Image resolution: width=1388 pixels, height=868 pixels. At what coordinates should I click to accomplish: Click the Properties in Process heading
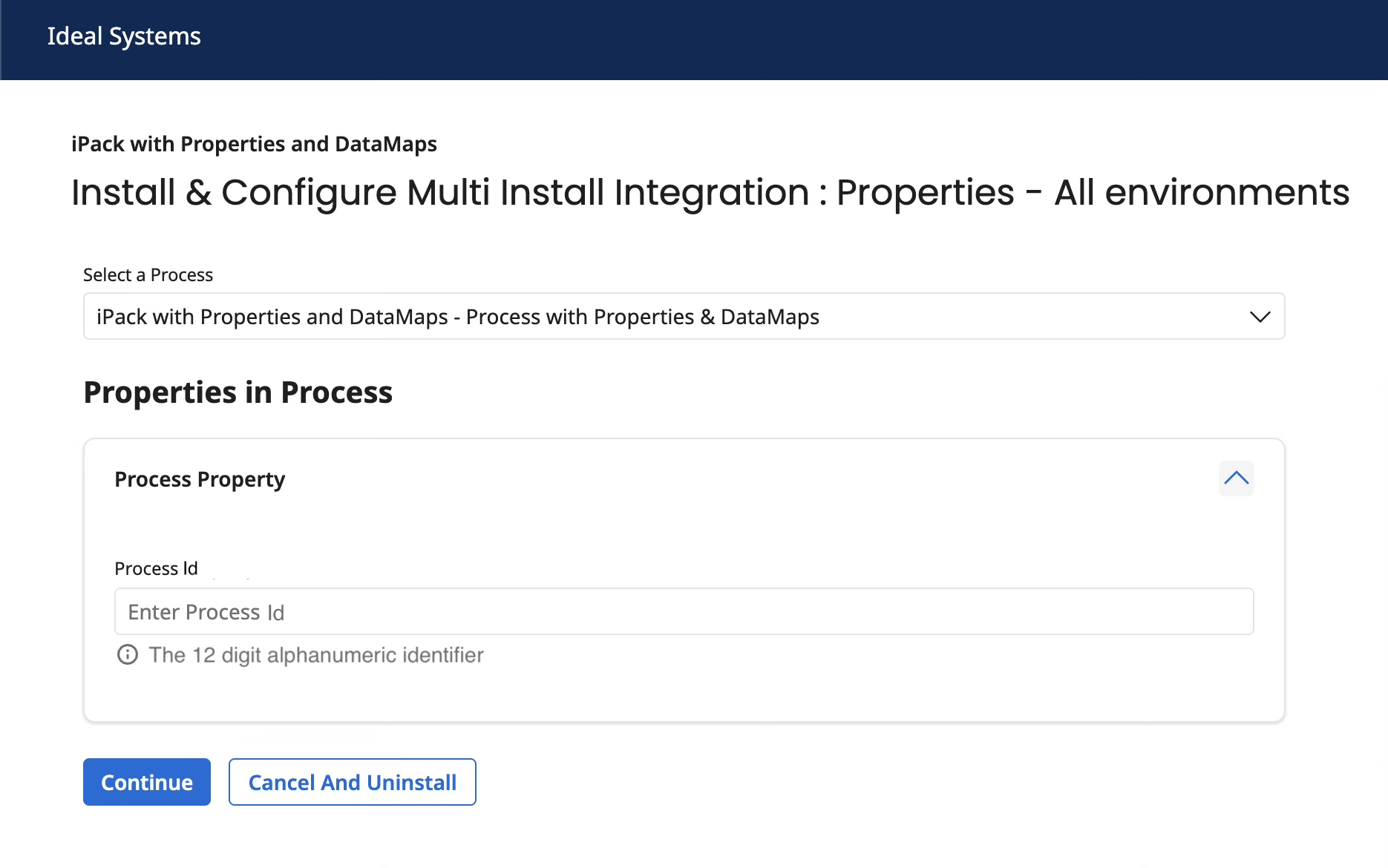point(238,392)
